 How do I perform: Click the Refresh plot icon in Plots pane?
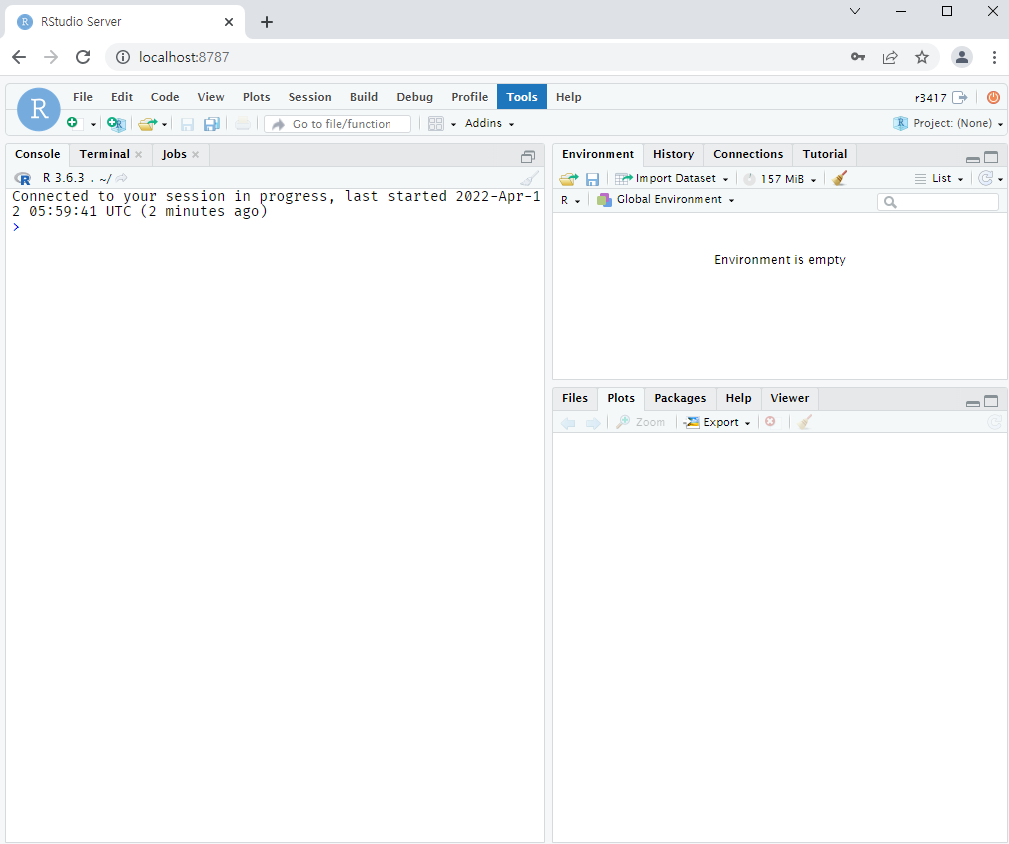pyautogui.click(x=994, y=422)
